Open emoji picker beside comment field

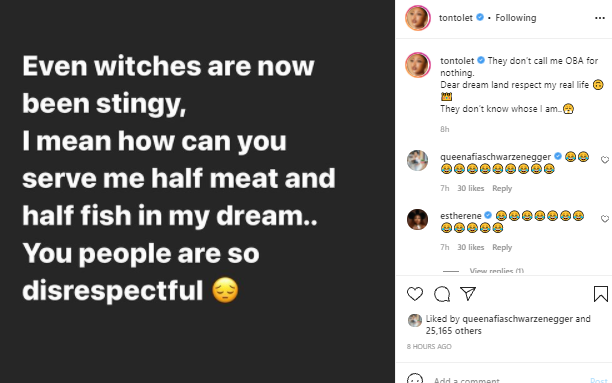tap(415, 379)
